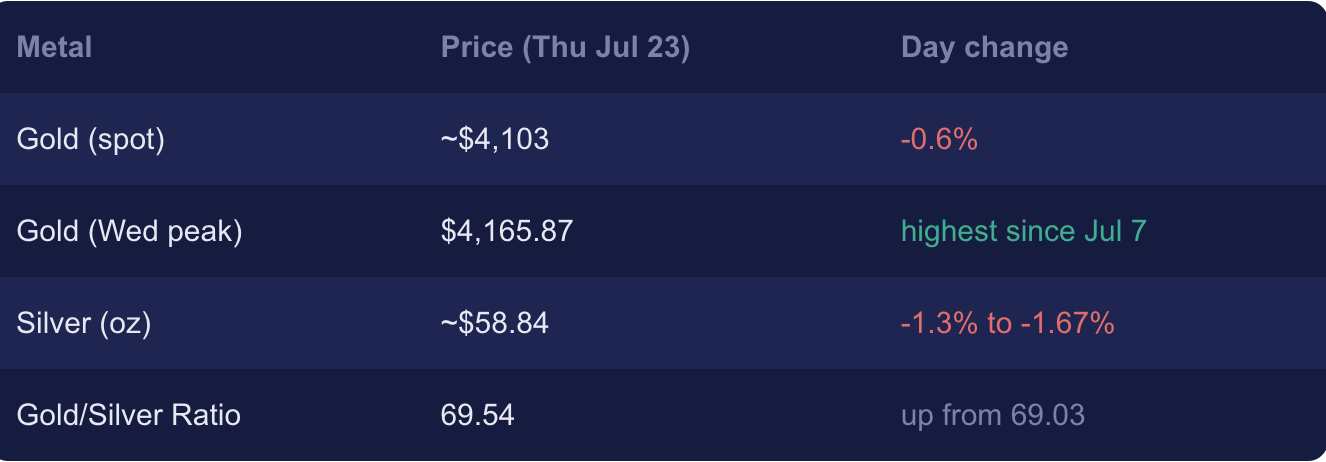Click the -1.3% to -1.67% change value

tap(1007, 323)
